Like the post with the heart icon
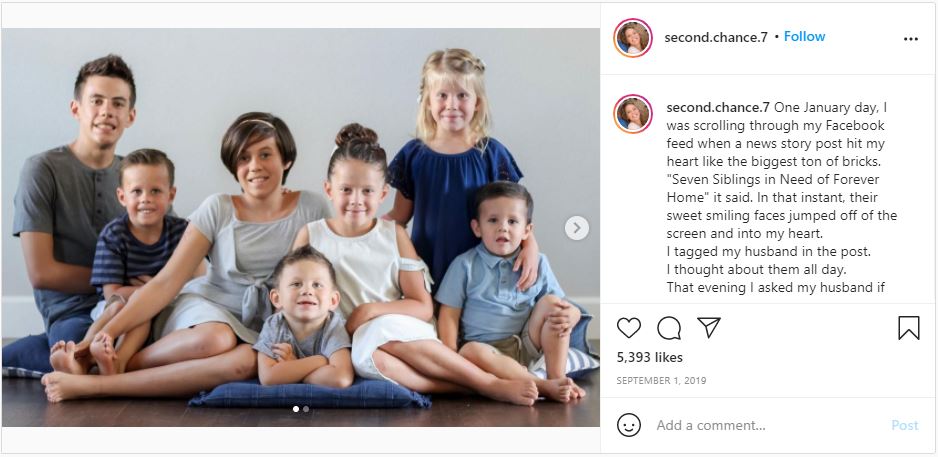938x457 pixels. pyautogui.click(x=629, y=328)
